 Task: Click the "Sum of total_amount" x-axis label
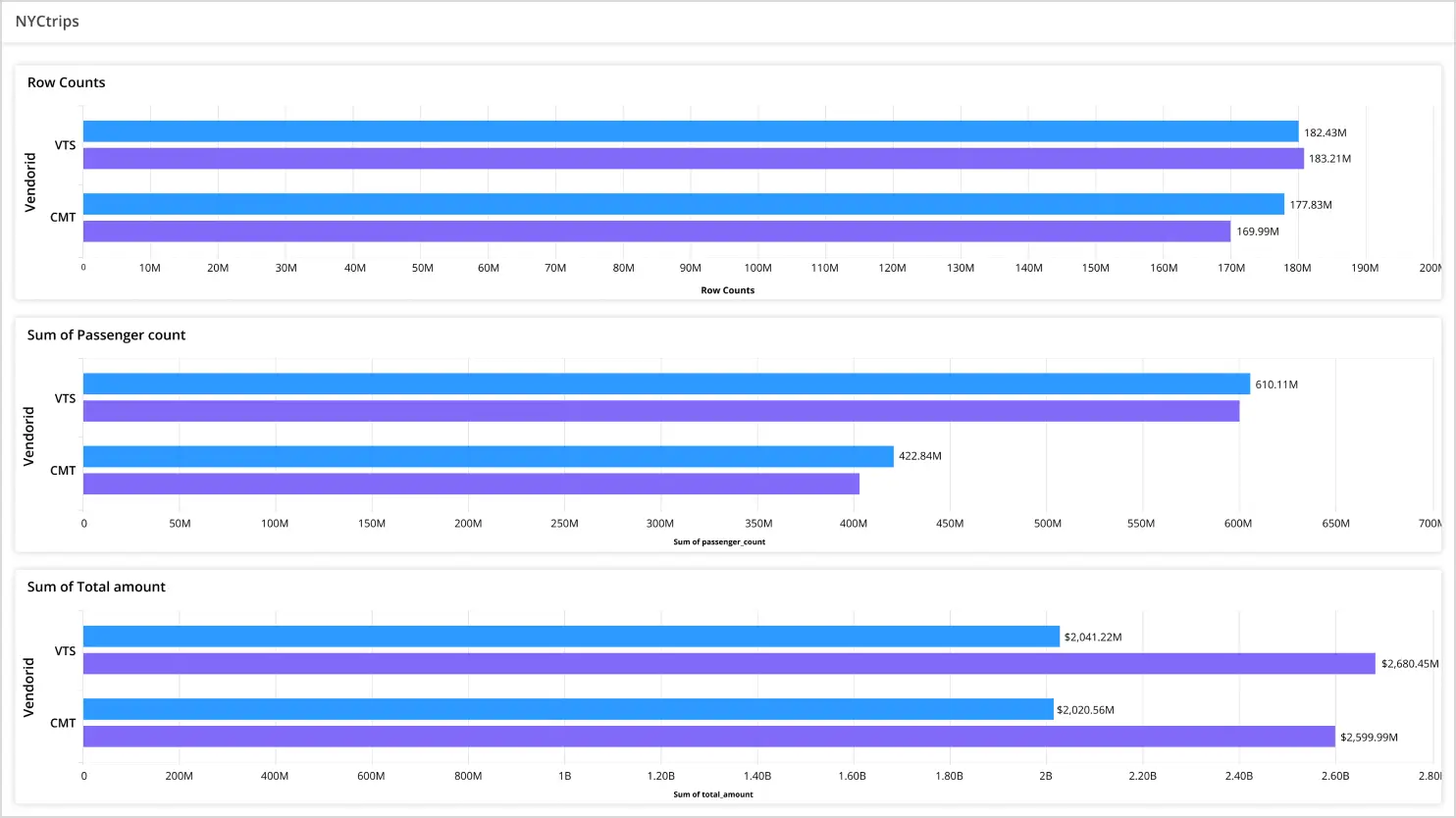[713, 794]
